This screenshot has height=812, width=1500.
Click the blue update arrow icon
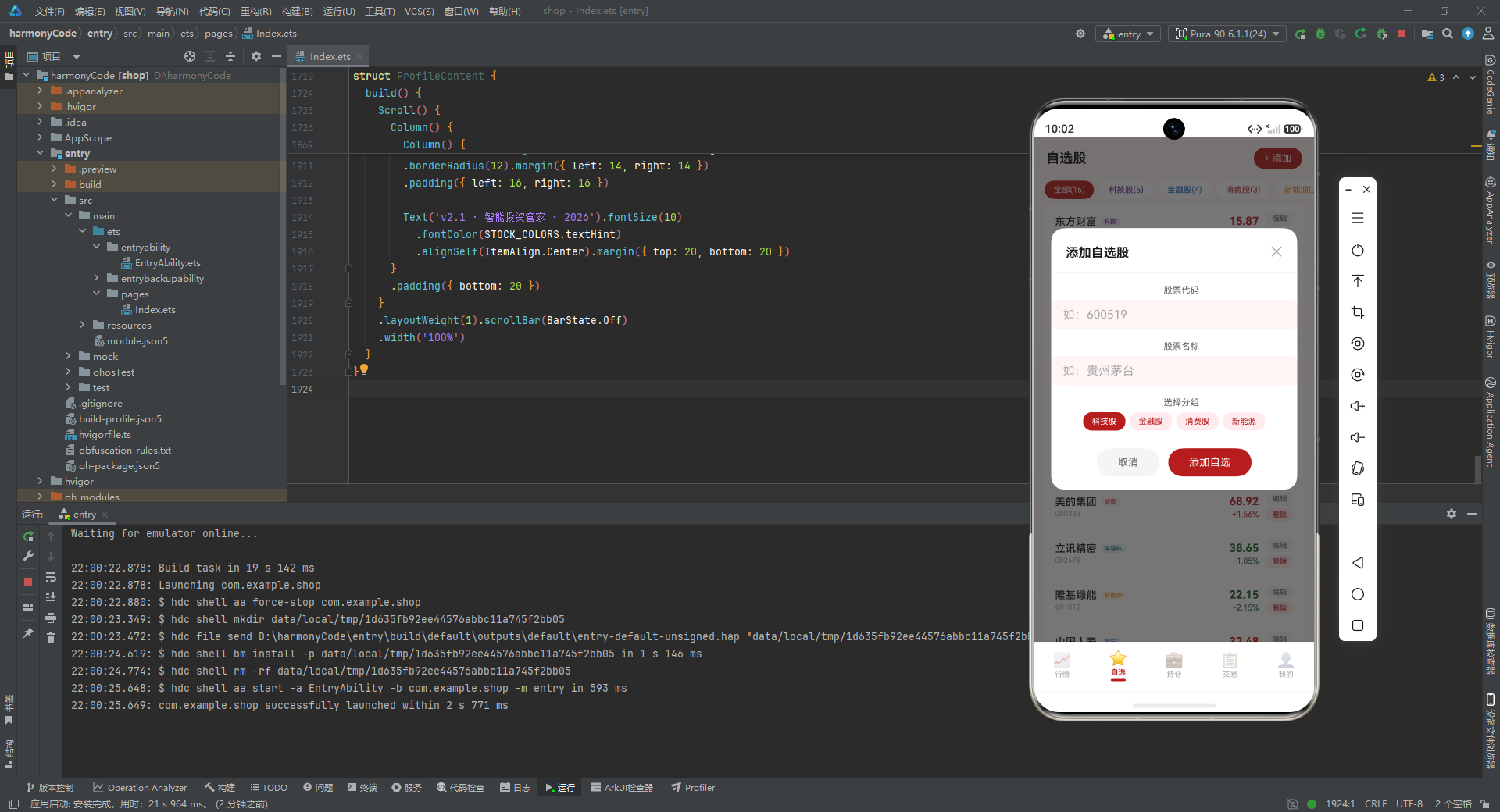1468,34
